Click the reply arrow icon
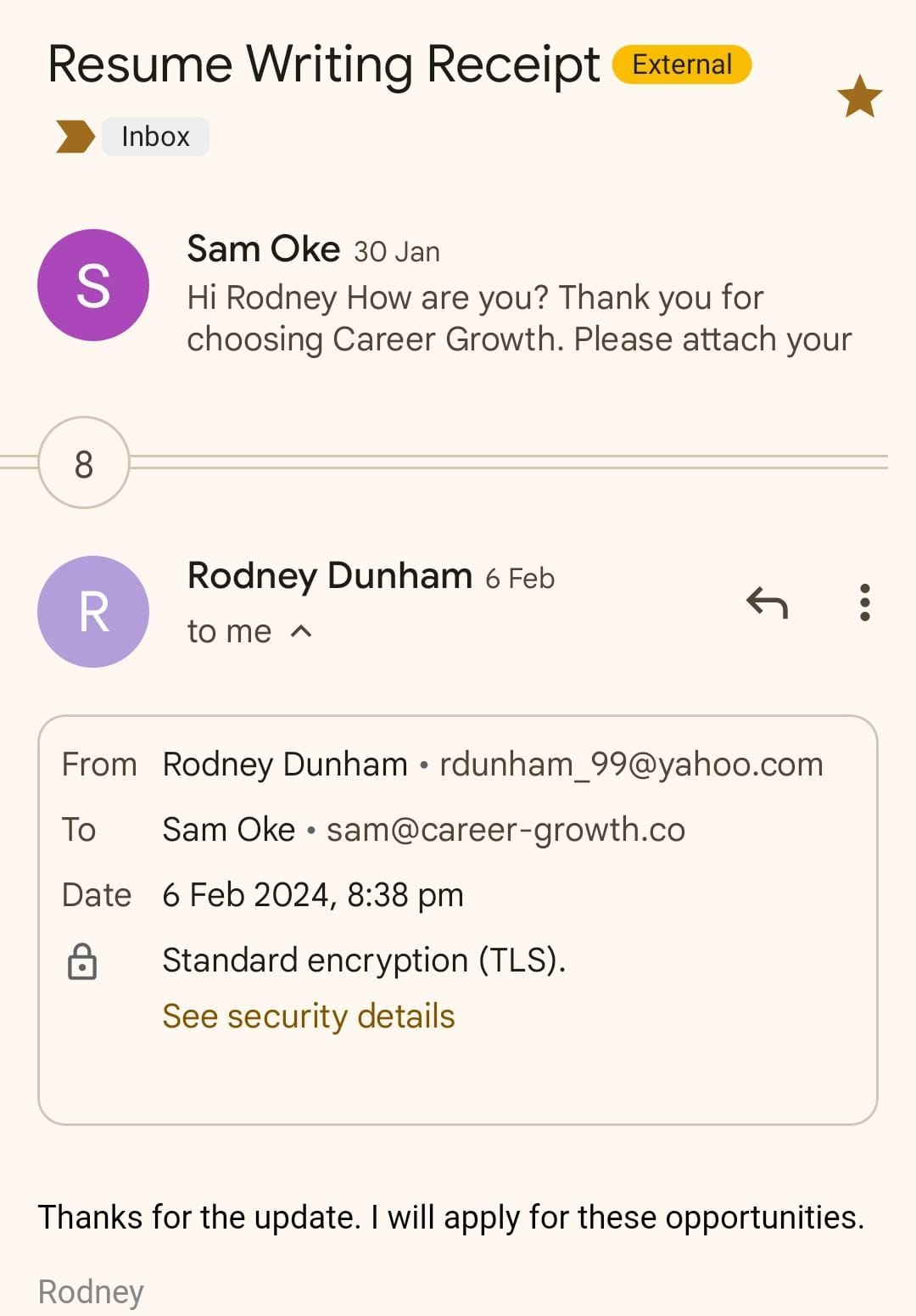Image resolution: width=916 pixels, height=1316 pixels. click(x=767, y=603)
